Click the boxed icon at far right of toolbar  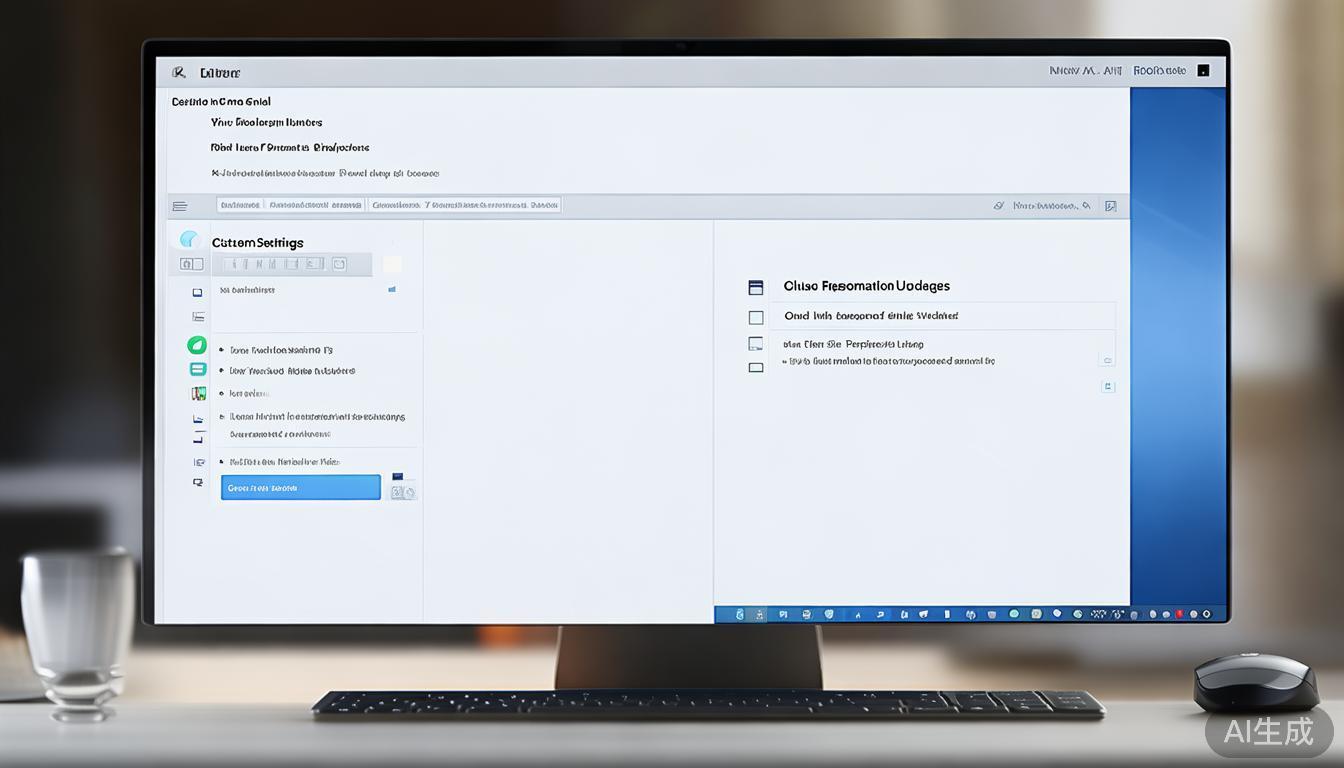click(1110, 206)
